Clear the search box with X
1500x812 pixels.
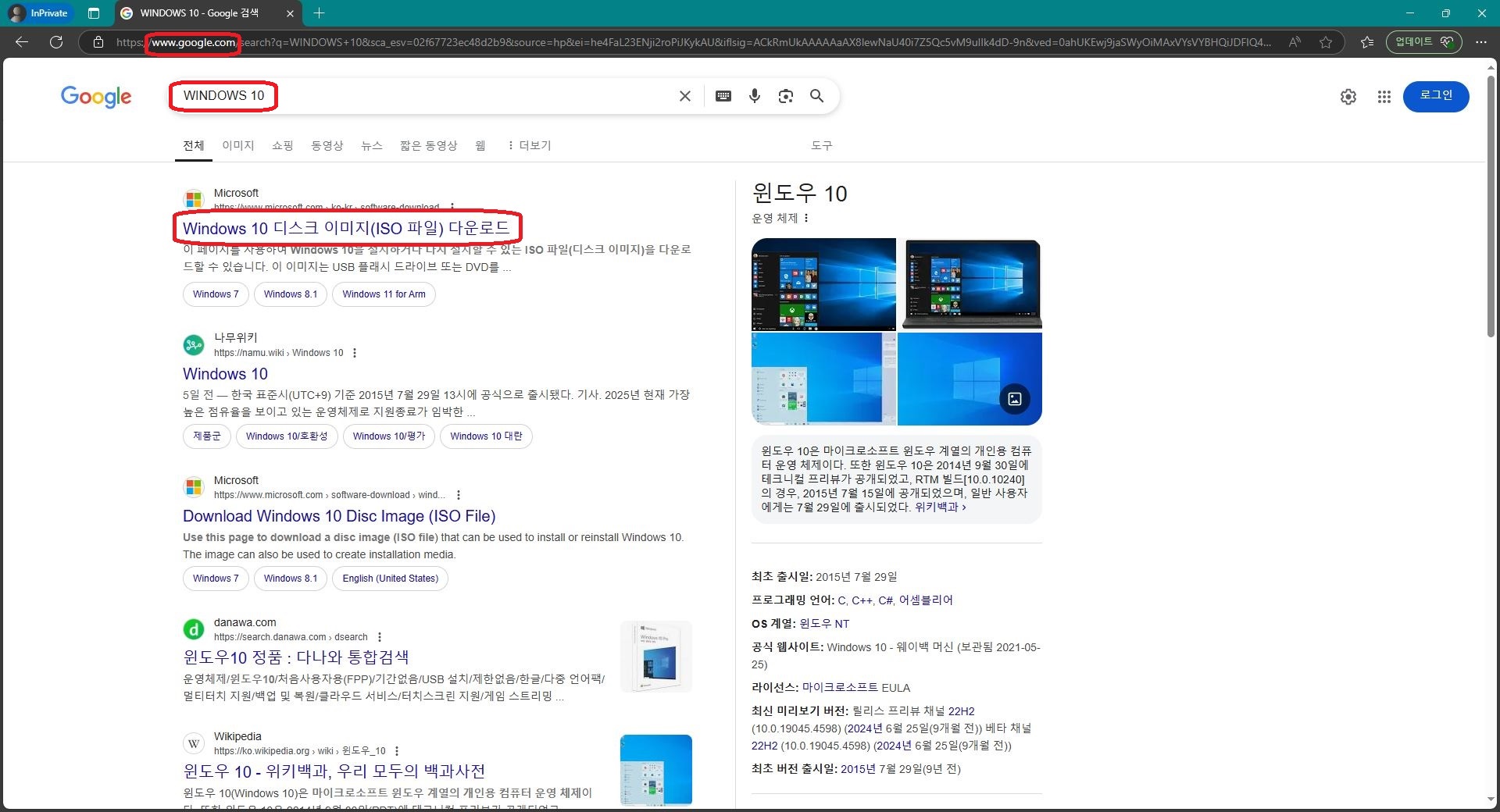(x=685, y=96)
